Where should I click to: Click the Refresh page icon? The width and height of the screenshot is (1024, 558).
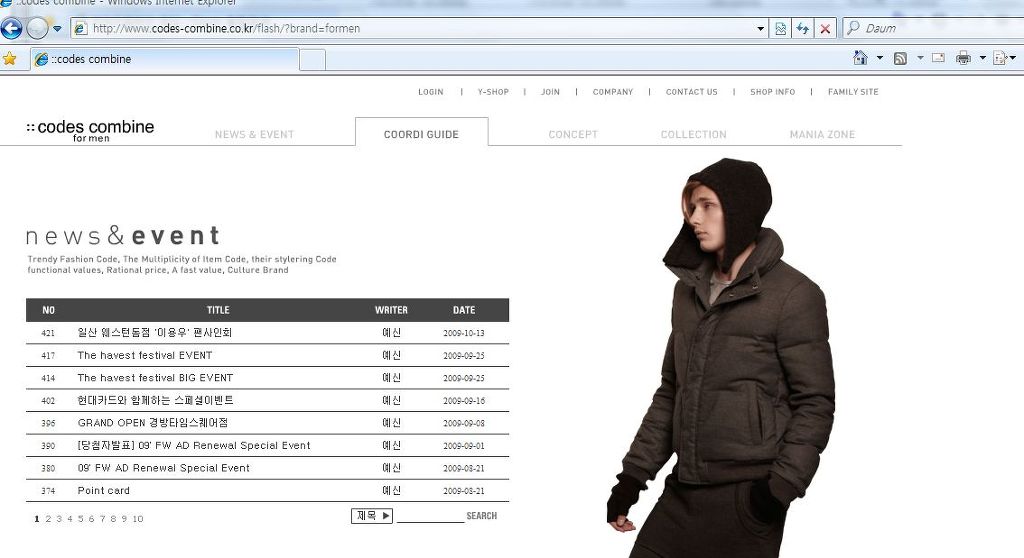click(x=803, y=29)
